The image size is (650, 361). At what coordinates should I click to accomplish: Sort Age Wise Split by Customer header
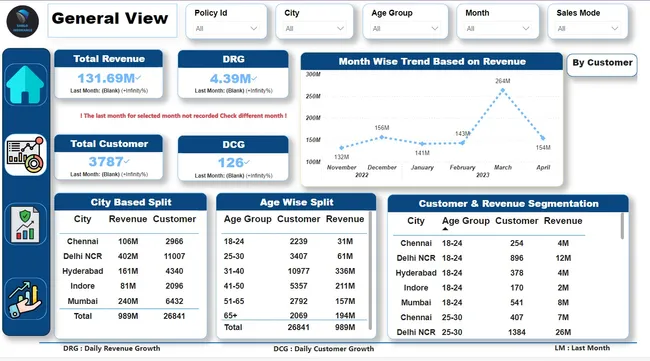(x=298, y=219)
